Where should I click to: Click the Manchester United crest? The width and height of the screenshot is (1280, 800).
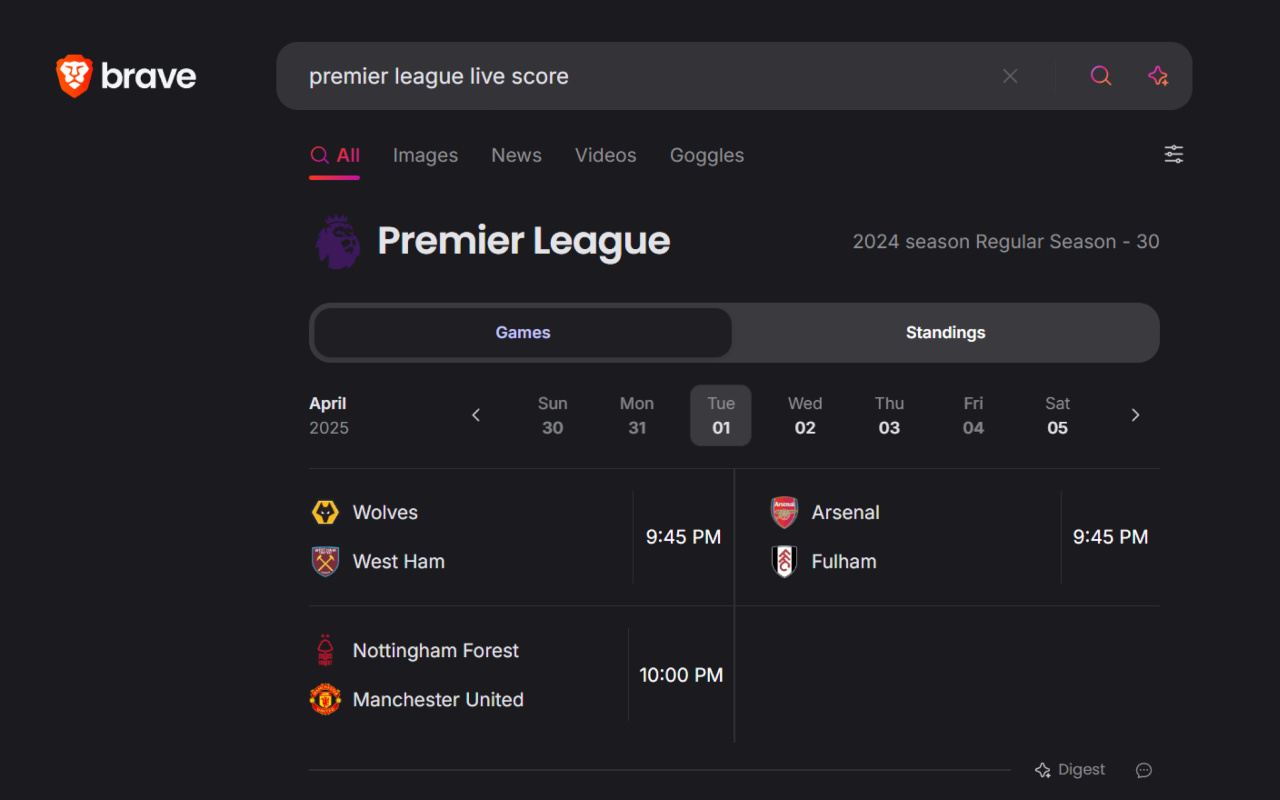[325, 699]
